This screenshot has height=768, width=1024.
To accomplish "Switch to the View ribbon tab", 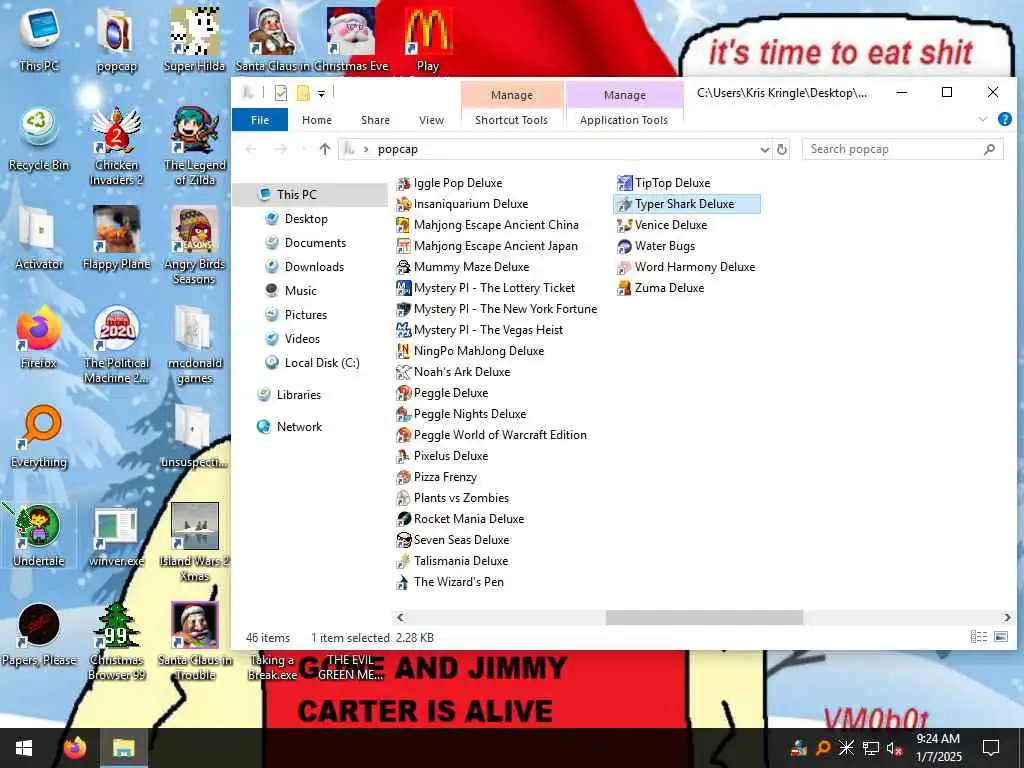I will tap(431, 120).
